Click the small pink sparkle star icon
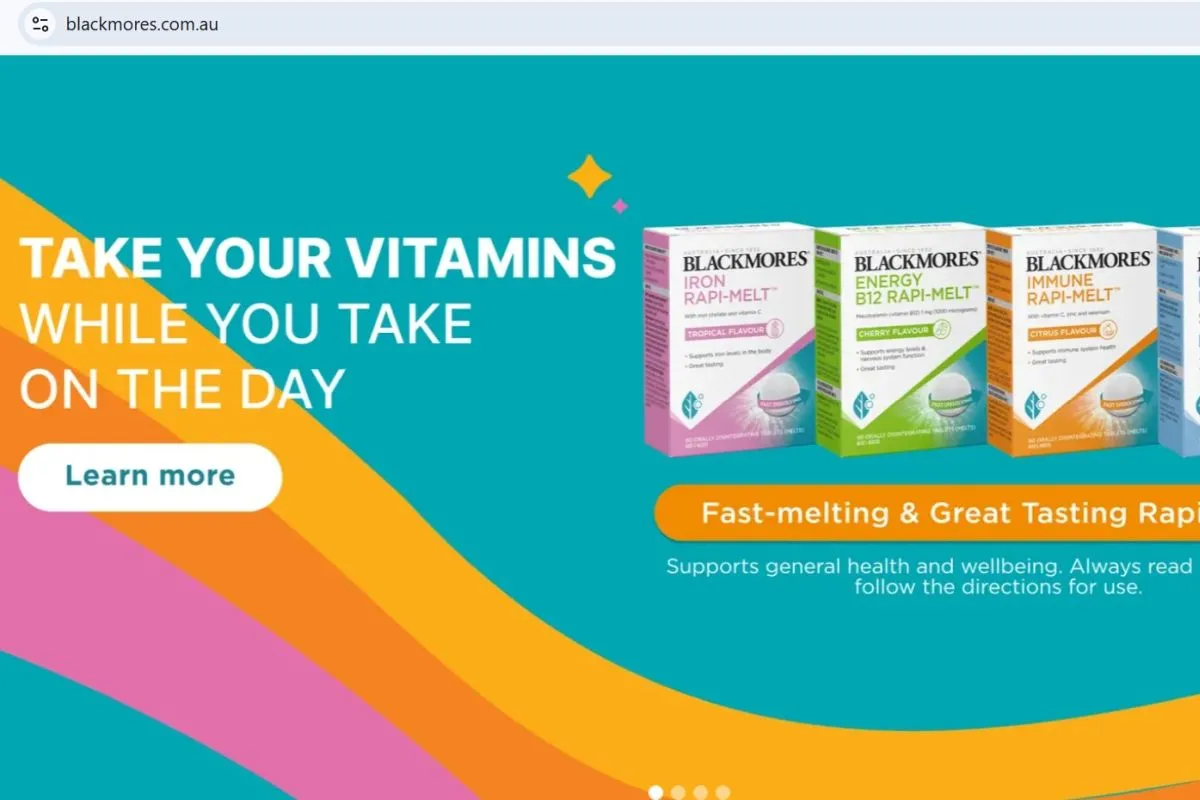Image resolution: width=1200 pixels, height=800 pixels. point(620,206)
